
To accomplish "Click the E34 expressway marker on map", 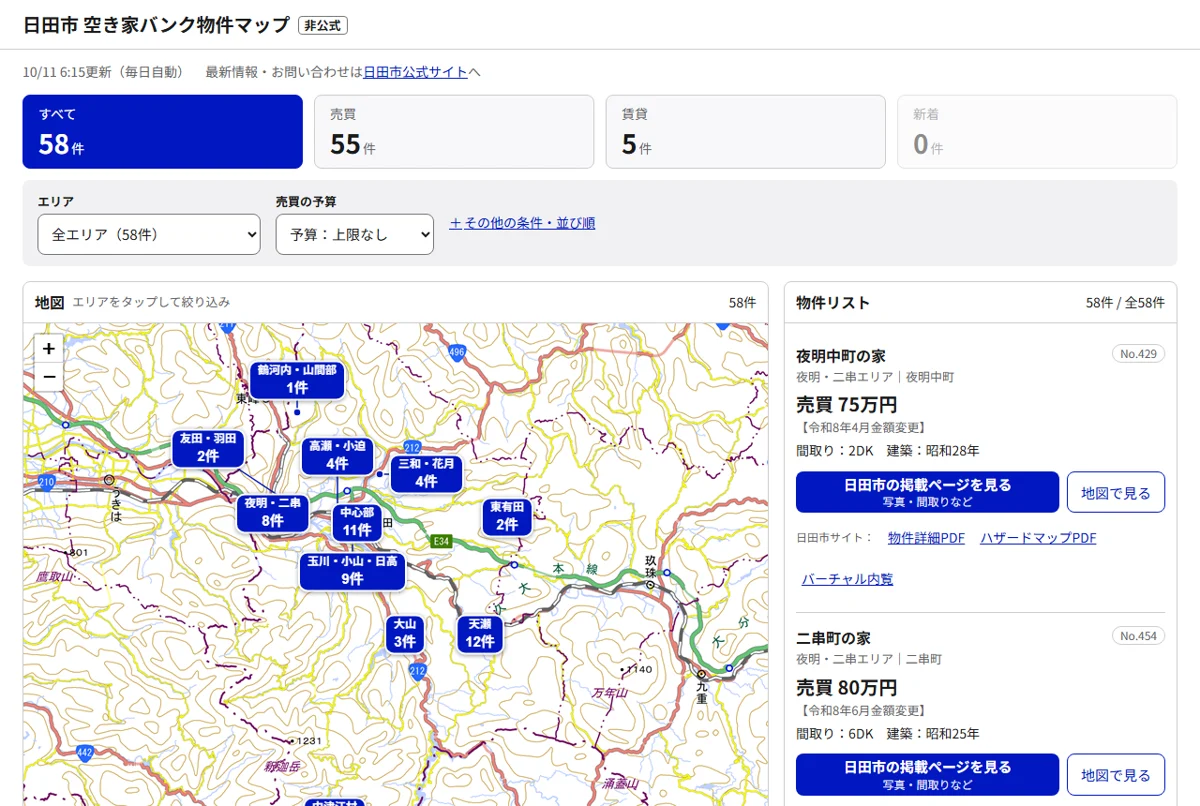I will pyautogui.click(x=441, y=541).
